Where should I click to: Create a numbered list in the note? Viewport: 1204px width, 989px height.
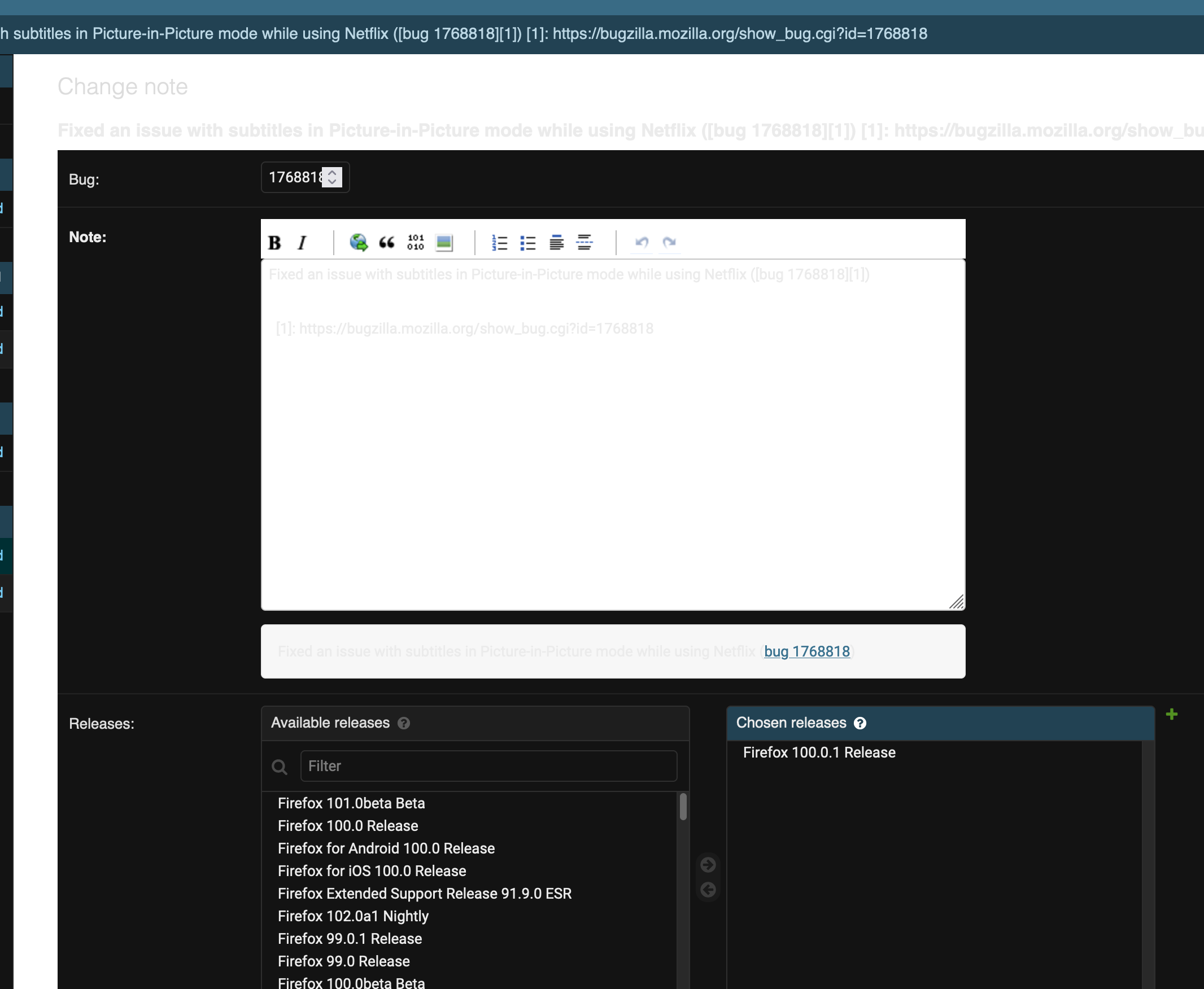(x=499, y=242)
